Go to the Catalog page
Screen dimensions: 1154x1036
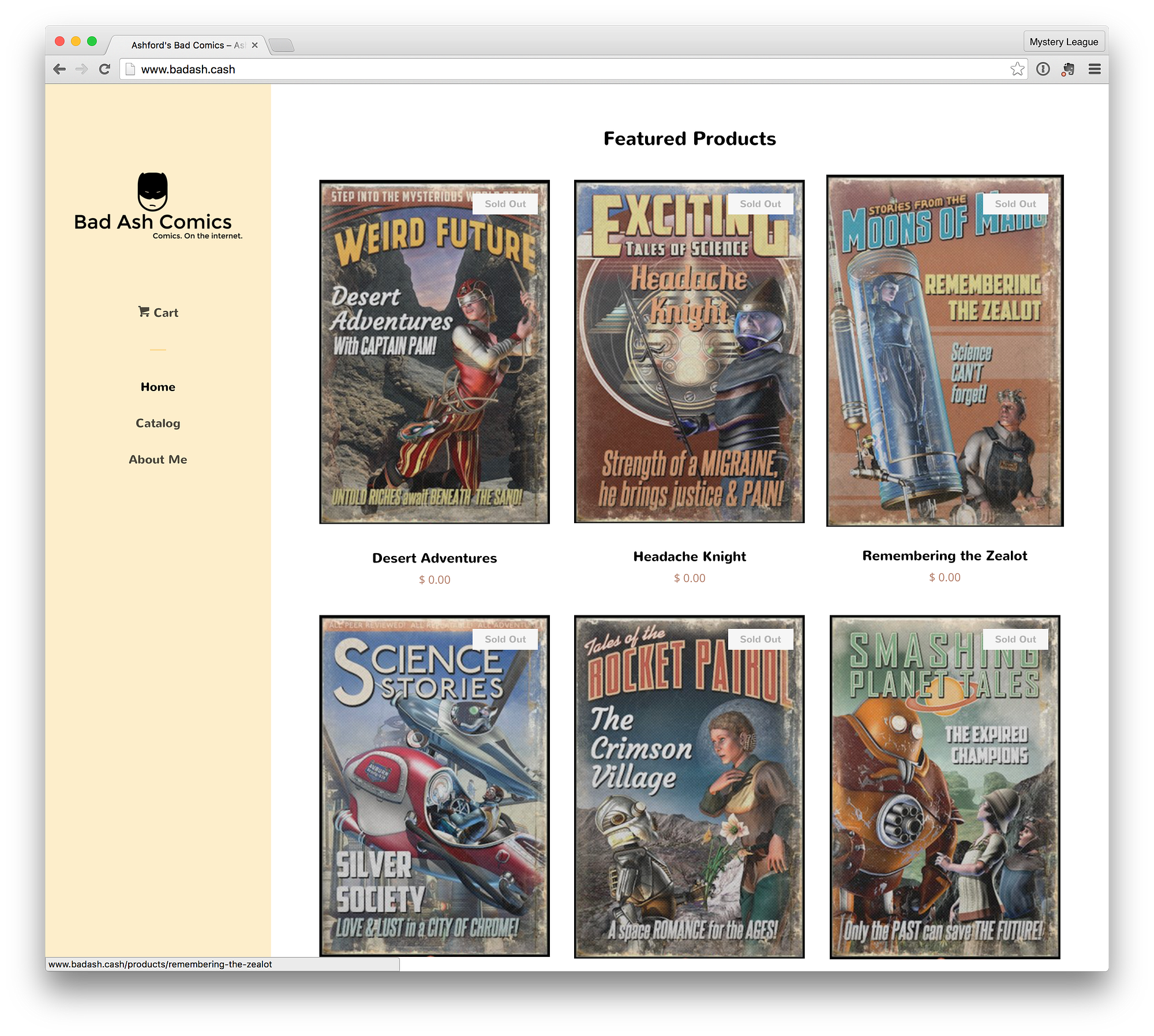[158, 423]
